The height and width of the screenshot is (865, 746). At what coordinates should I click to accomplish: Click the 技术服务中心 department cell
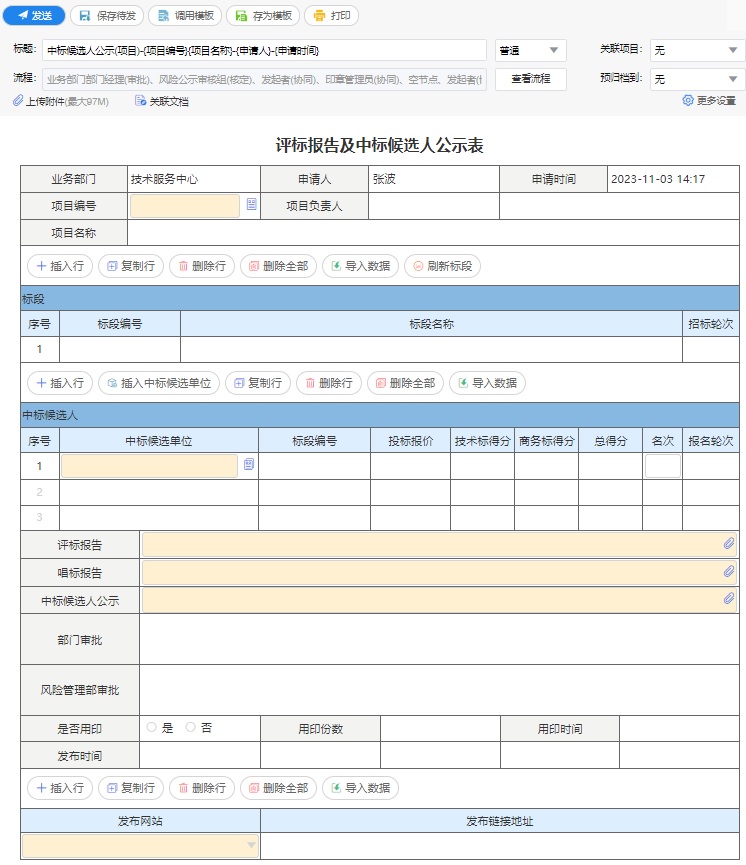(194, 179)
